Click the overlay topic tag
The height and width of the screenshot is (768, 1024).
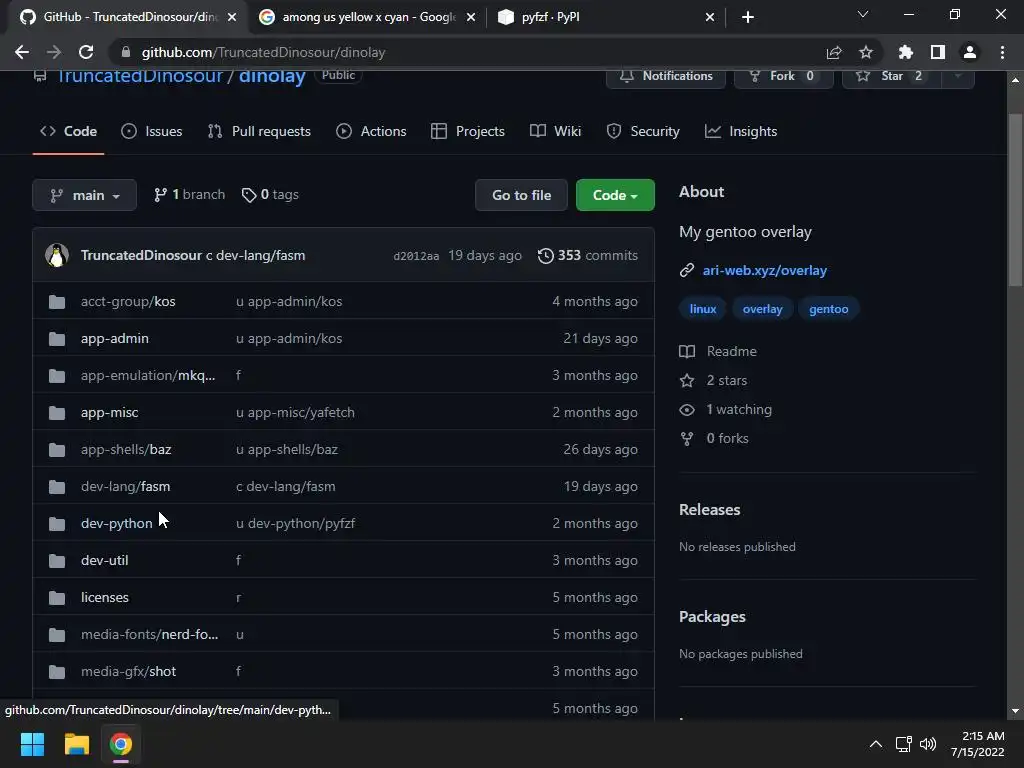pyautogui.click(x=762, y=309)
